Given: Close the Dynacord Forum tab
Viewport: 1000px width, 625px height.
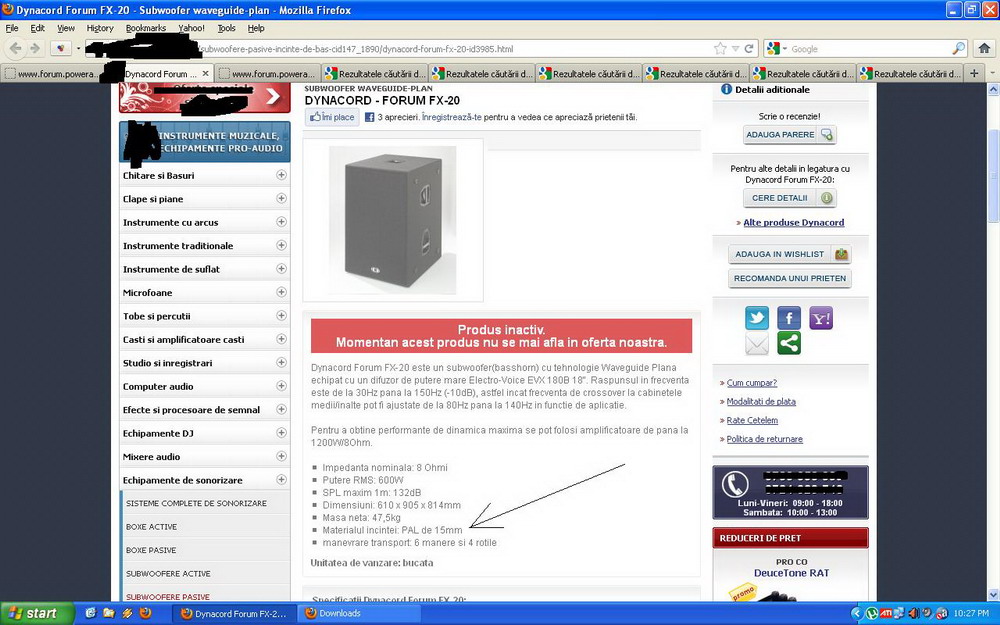Looking at the screenshot, I should pyautogui.click(x=205, y=73).
